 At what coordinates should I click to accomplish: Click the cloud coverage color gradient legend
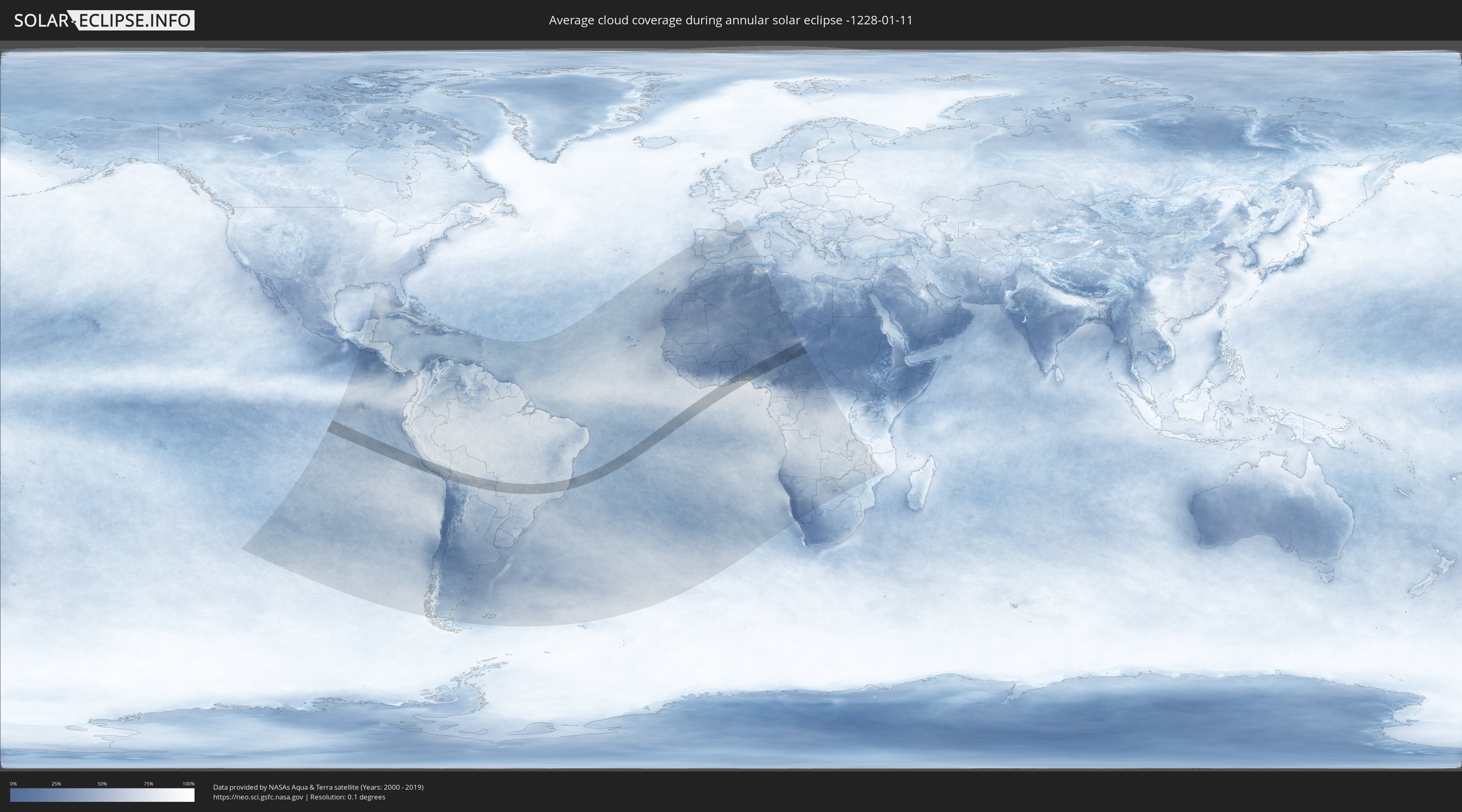[x=102, y=795]
